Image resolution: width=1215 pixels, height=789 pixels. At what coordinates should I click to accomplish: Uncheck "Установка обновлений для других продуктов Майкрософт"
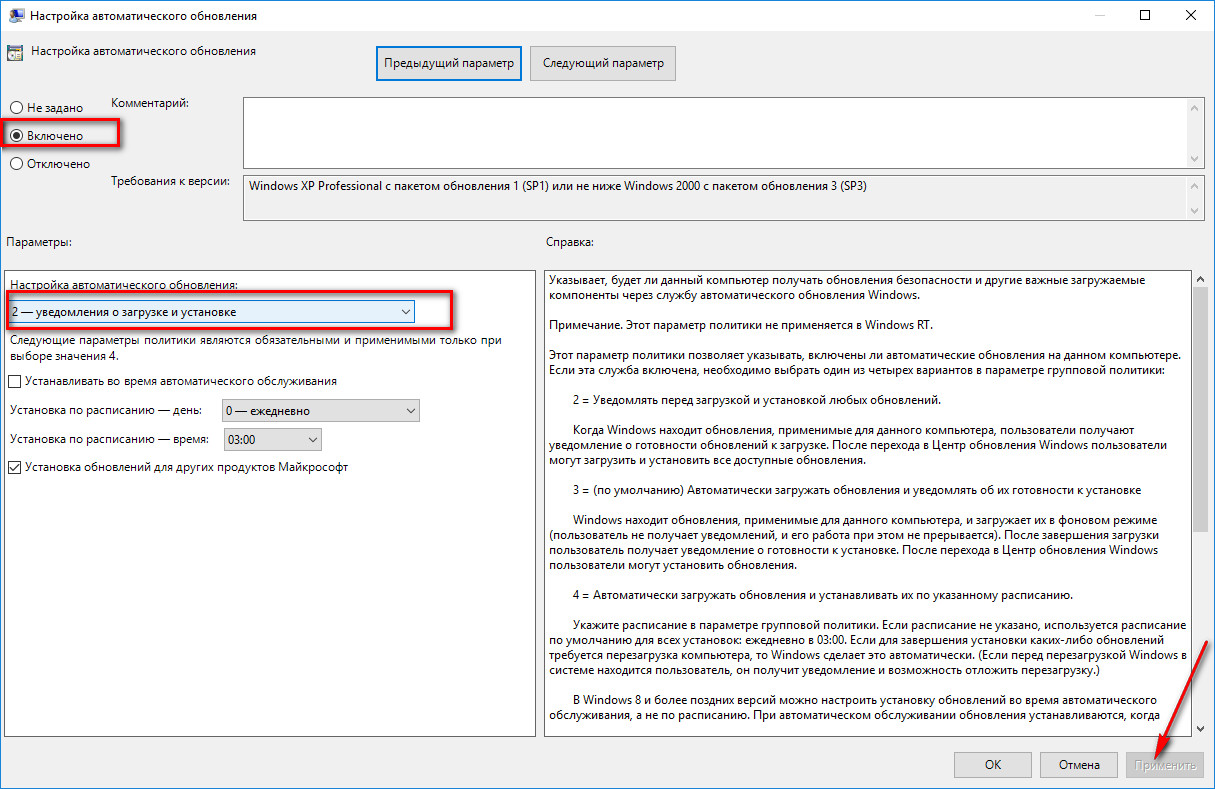15,467
